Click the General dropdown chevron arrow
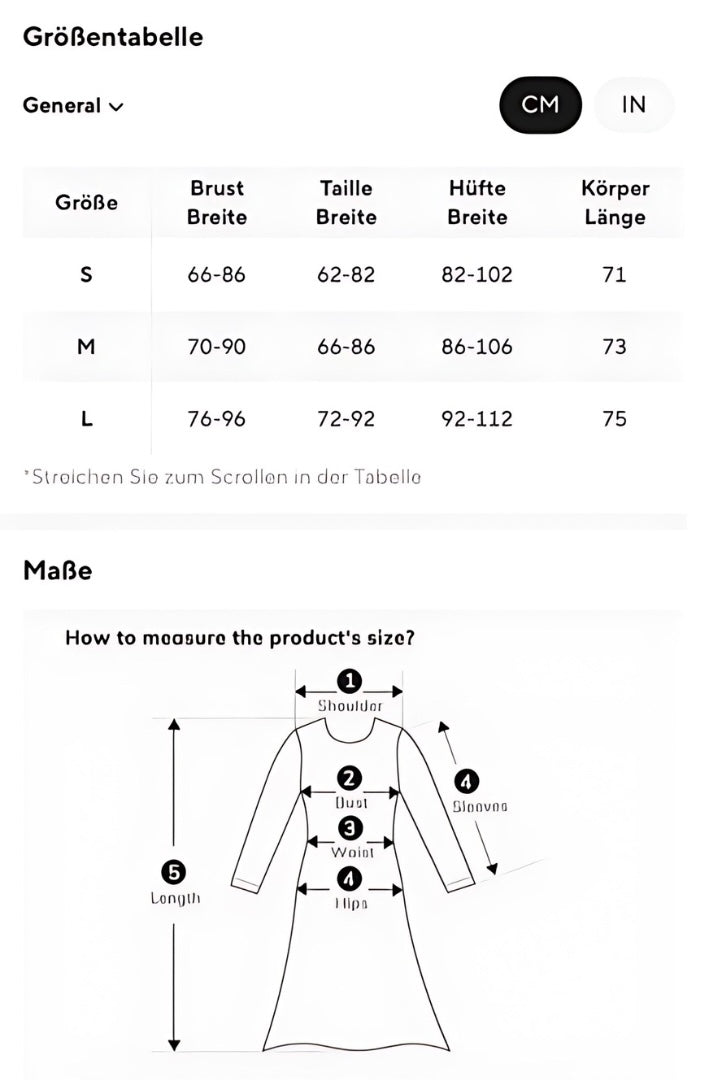The image size is (709, 1080). pos(116,106)
